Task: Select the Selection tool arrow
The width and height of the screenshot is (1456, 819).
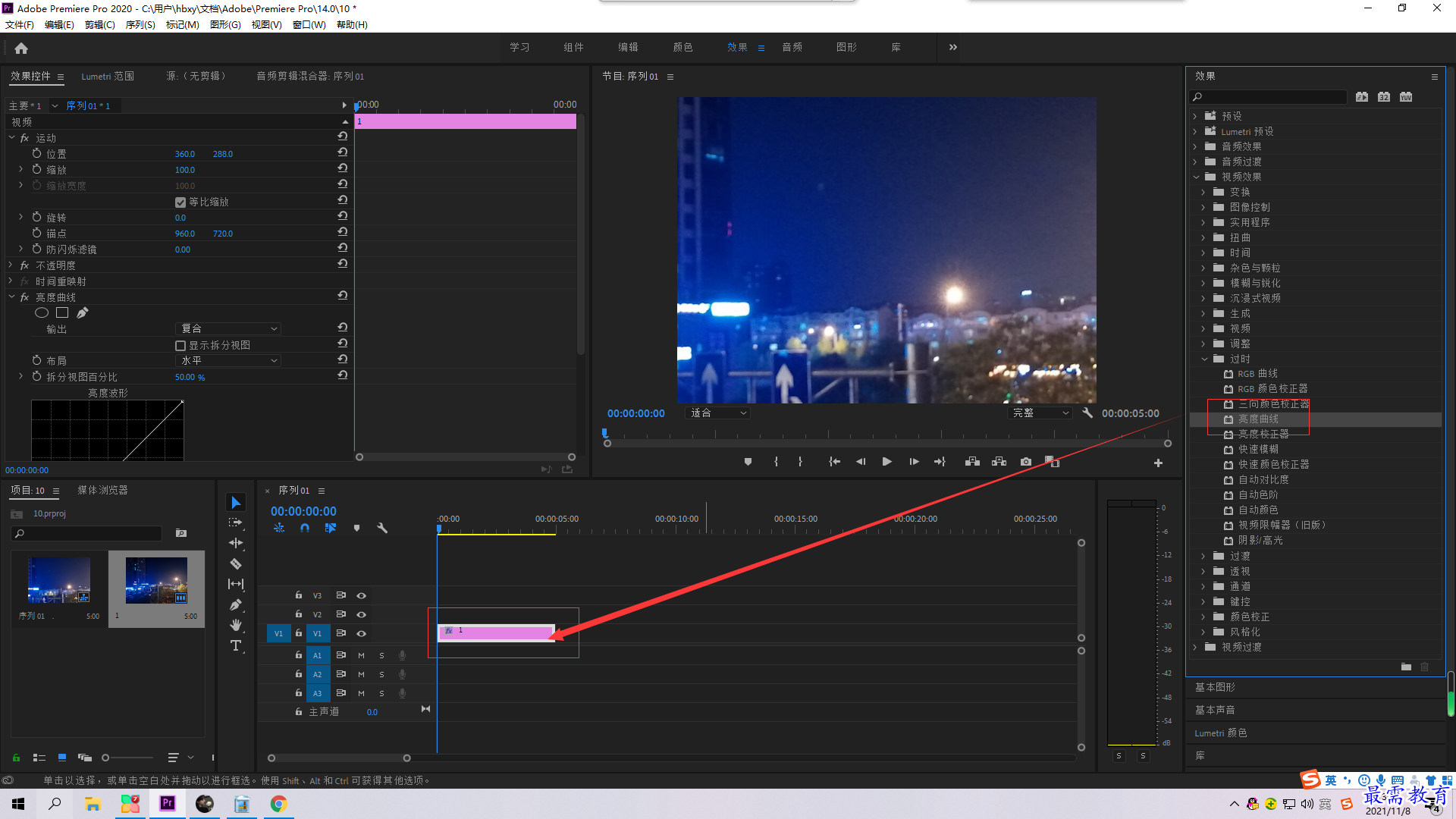Action: point(236,503)
